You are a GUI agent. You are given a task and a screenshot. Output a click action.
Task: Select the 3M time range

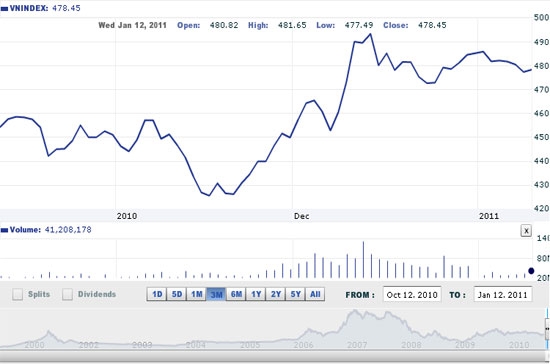point(216,294)
